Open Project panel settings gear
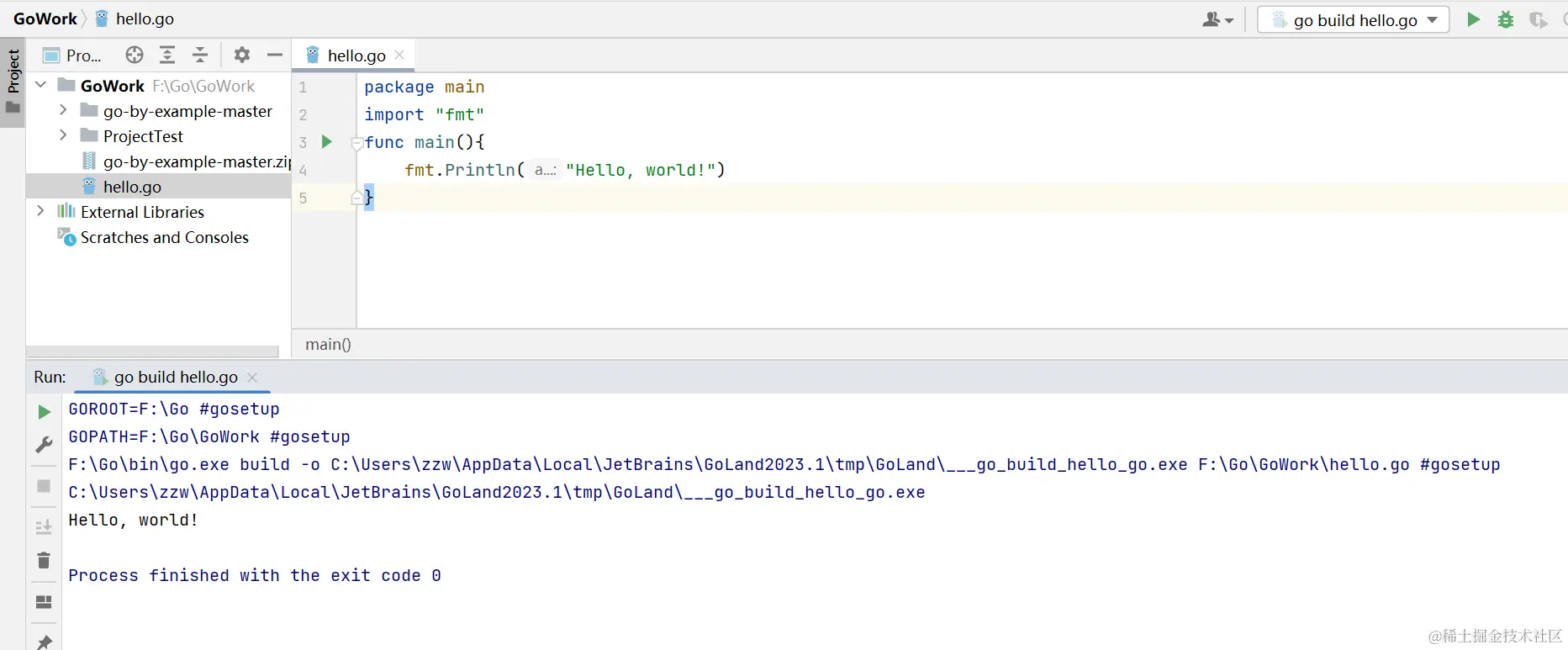This screenshot has height=650, width=1568. coord(242,55)
